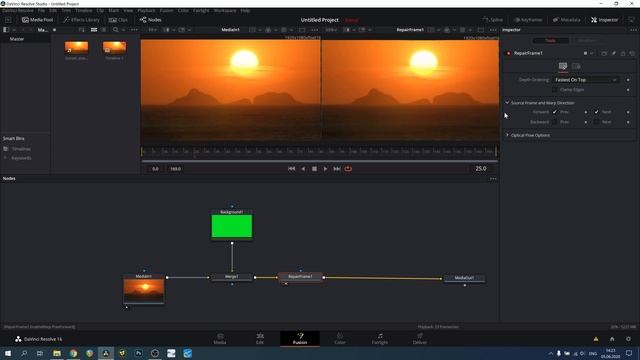The image size is (640, 360).
Task: Play forward in transport controls
Action: pos(325,169)
